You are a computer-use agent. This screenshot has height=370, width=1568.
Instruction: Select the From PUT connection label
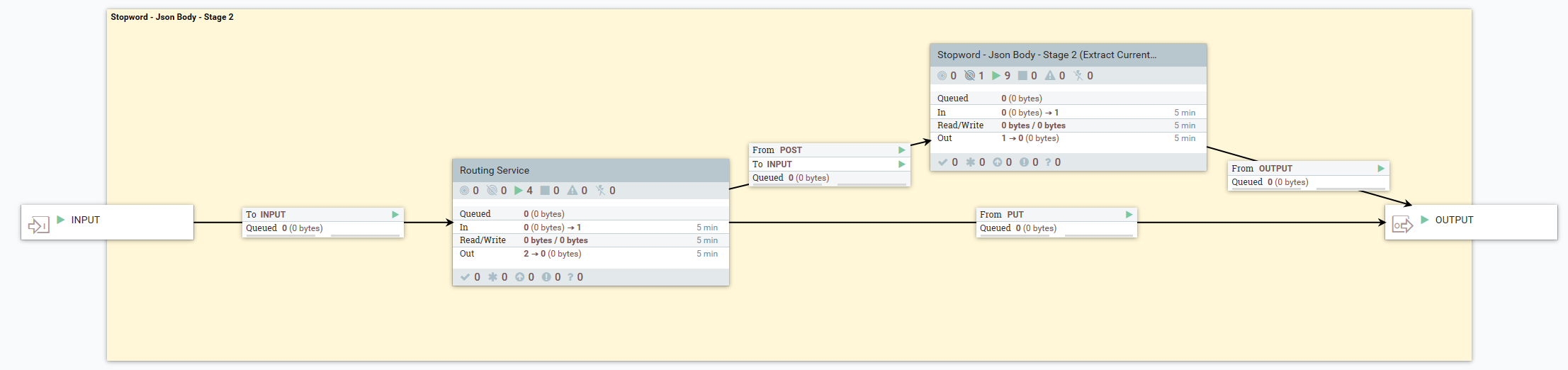pyautogui.click(x=1002, y=214)
